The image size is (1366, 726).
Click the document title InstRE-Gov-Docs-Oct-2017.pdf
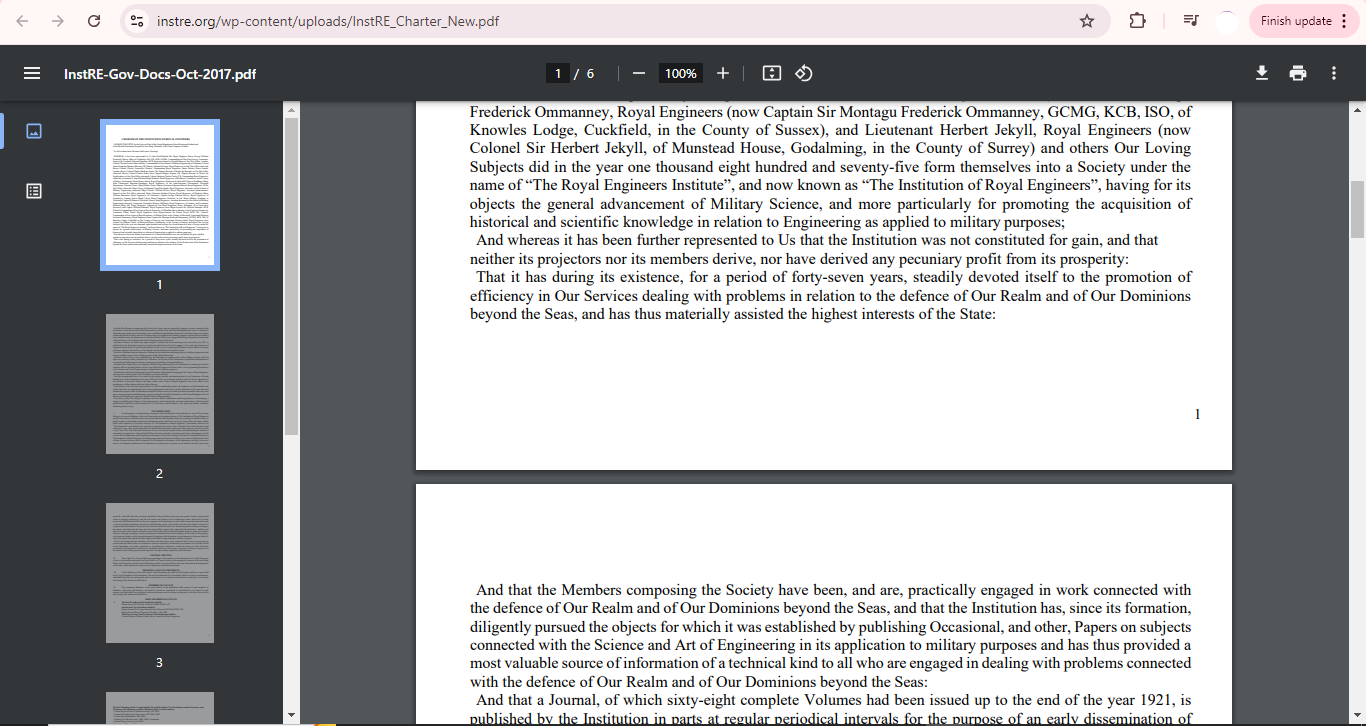click(x=160, y=74)
